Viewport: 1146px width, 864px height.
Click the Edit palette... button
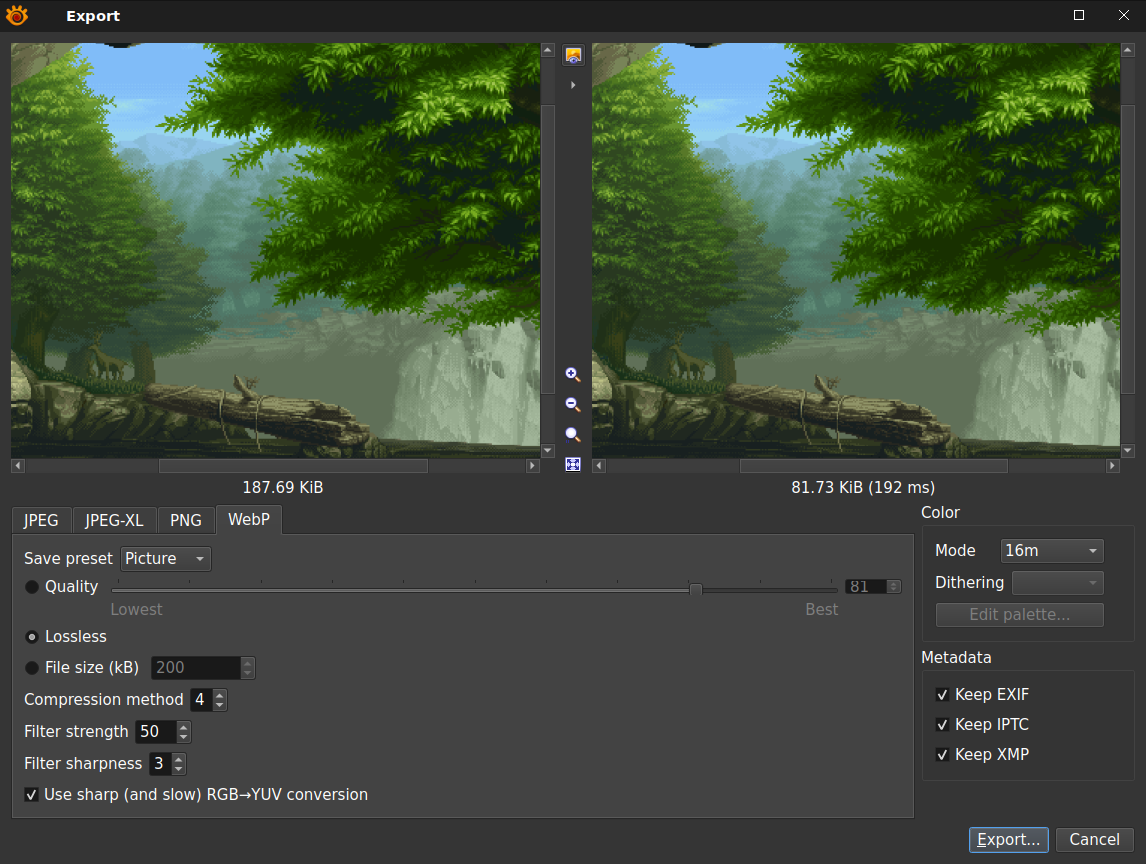[x=1020, y=615]
